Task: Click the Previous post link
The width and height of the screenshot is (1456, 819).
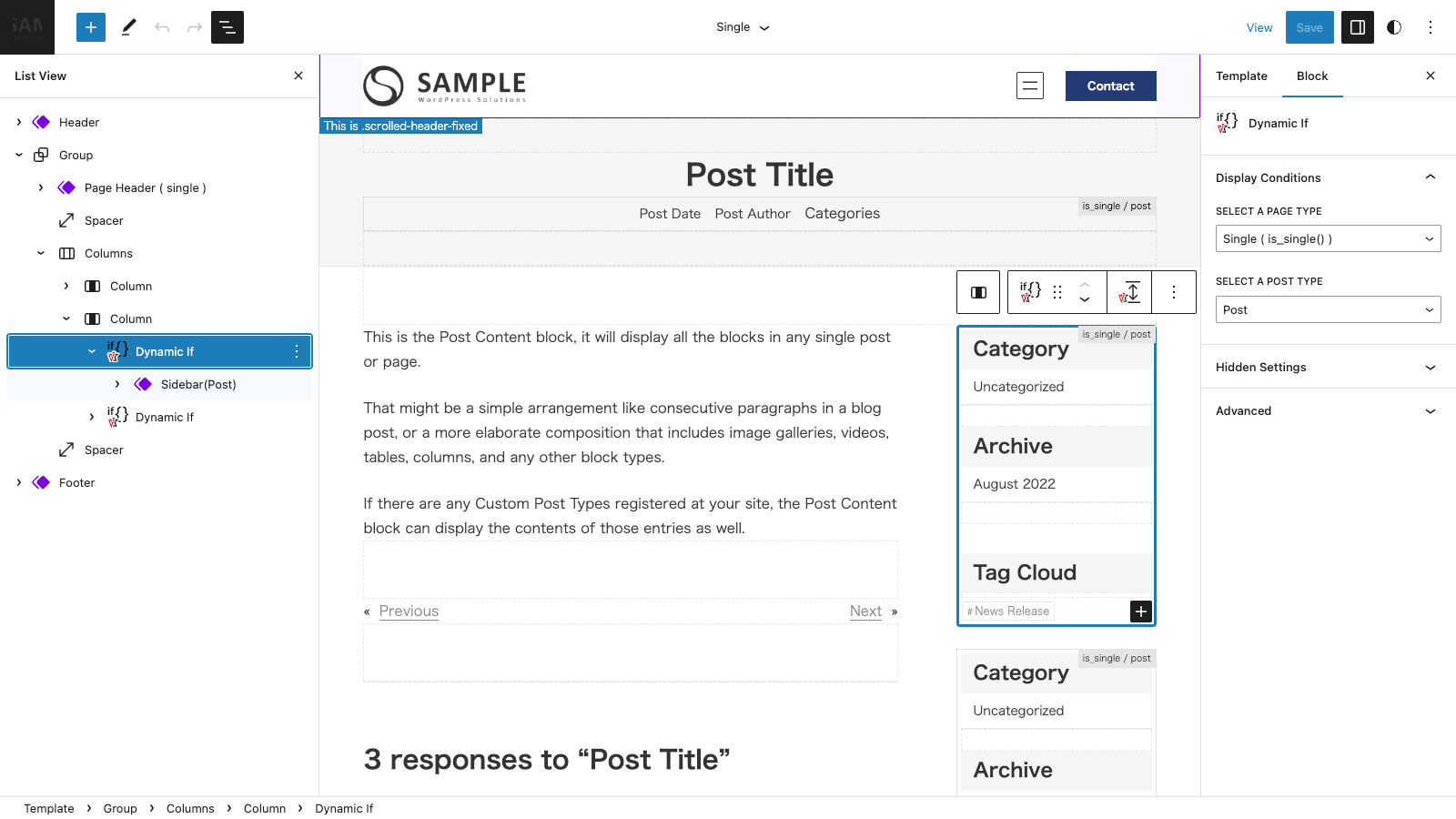Action: [408, 611]
